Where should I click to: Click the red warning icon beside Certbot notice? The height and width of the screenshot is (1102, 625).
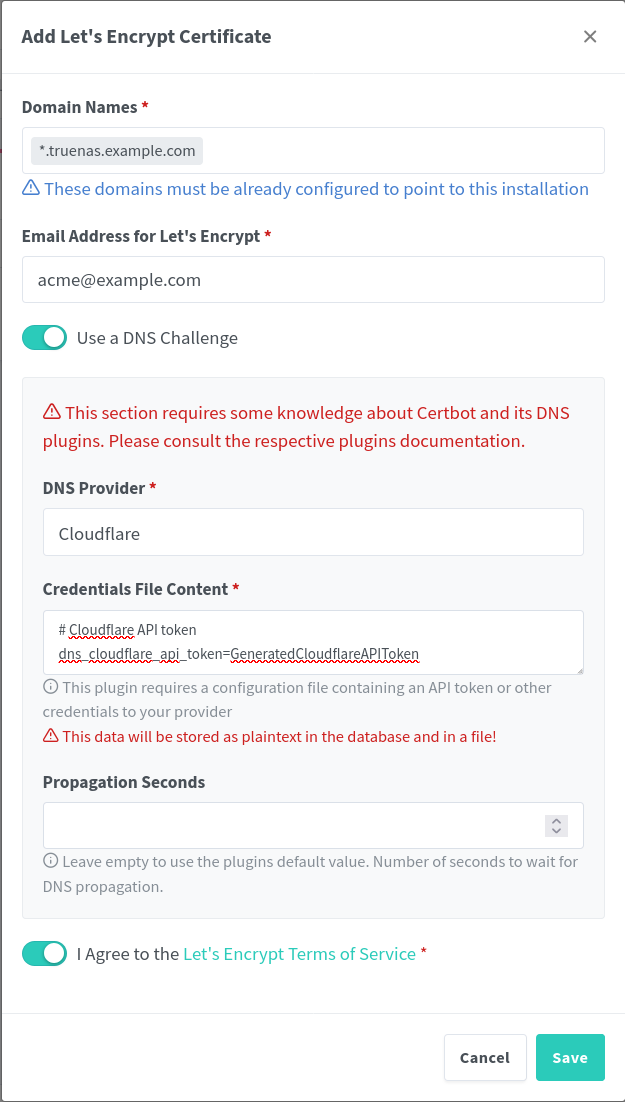coord(51,412)
